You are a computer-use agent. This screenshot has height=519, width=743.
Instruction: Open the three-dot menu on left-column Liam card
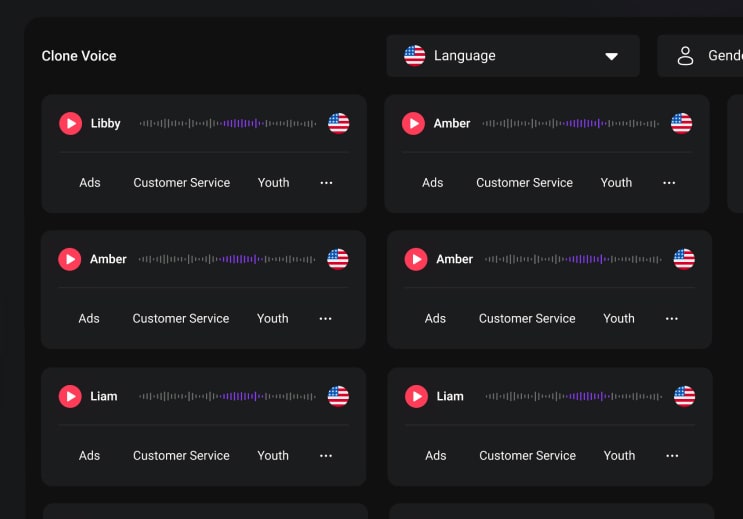coord(326,456)
